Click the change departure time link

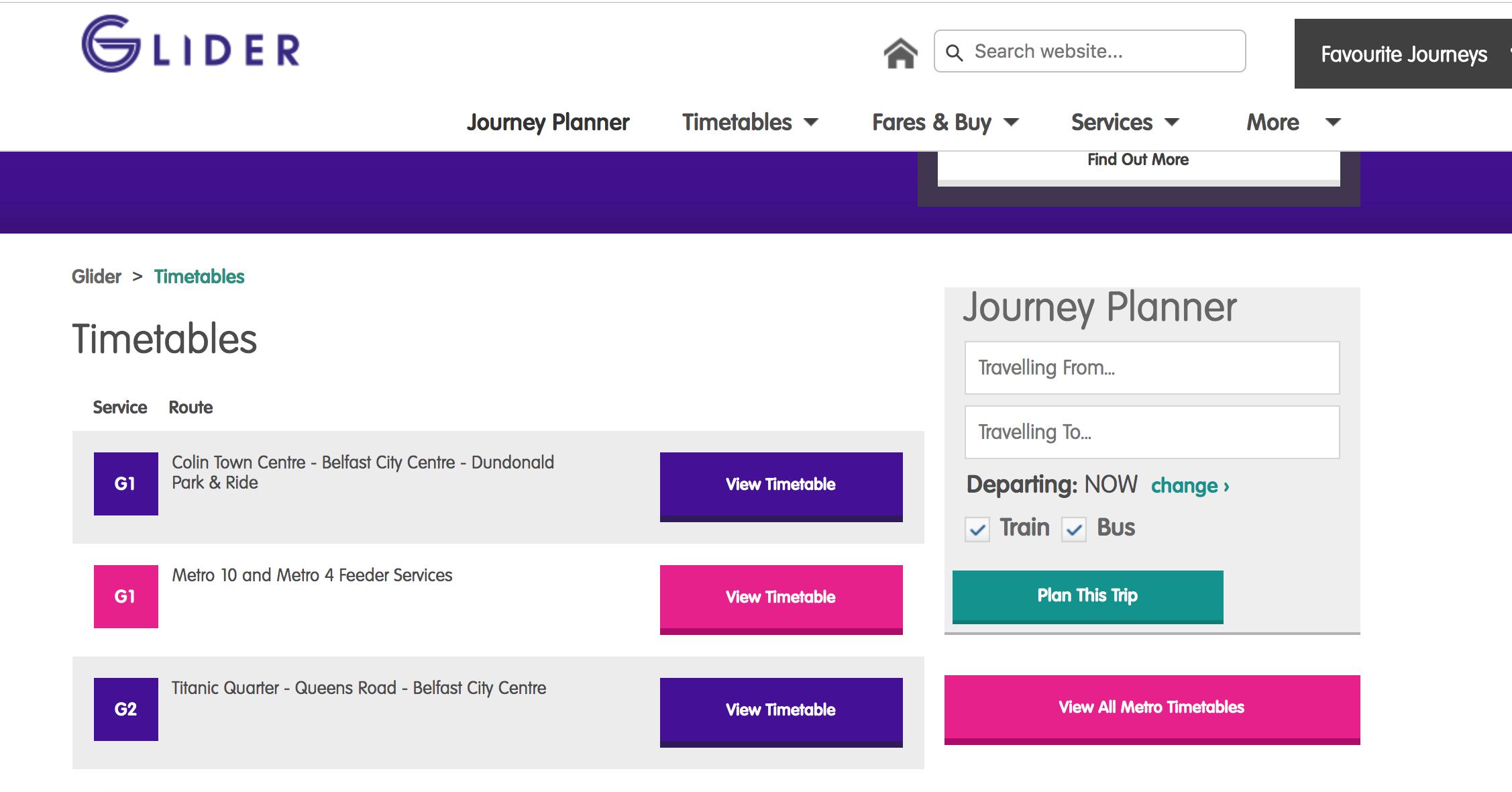[1189, 486]
